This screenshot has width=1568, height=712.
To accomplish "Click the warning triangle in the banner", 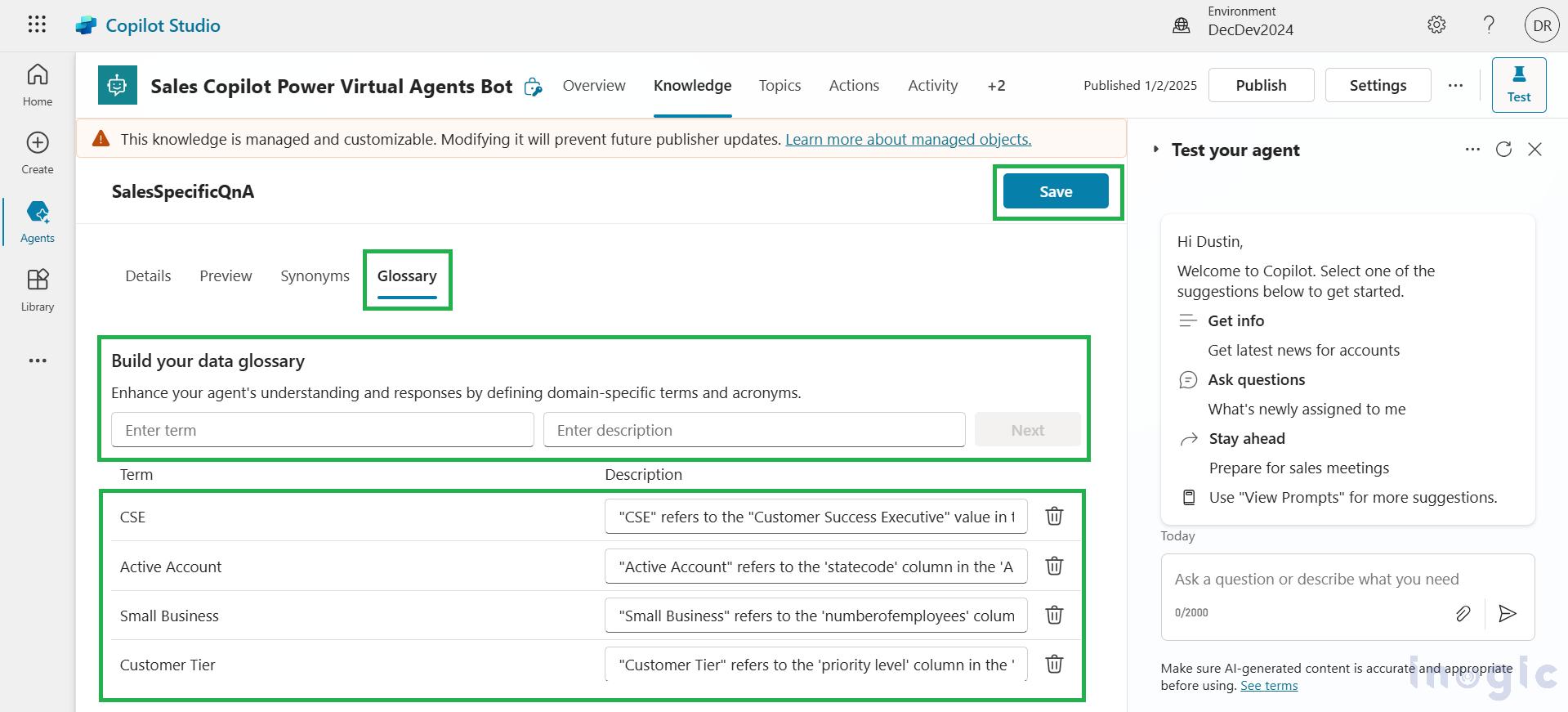I will point(101,138).
